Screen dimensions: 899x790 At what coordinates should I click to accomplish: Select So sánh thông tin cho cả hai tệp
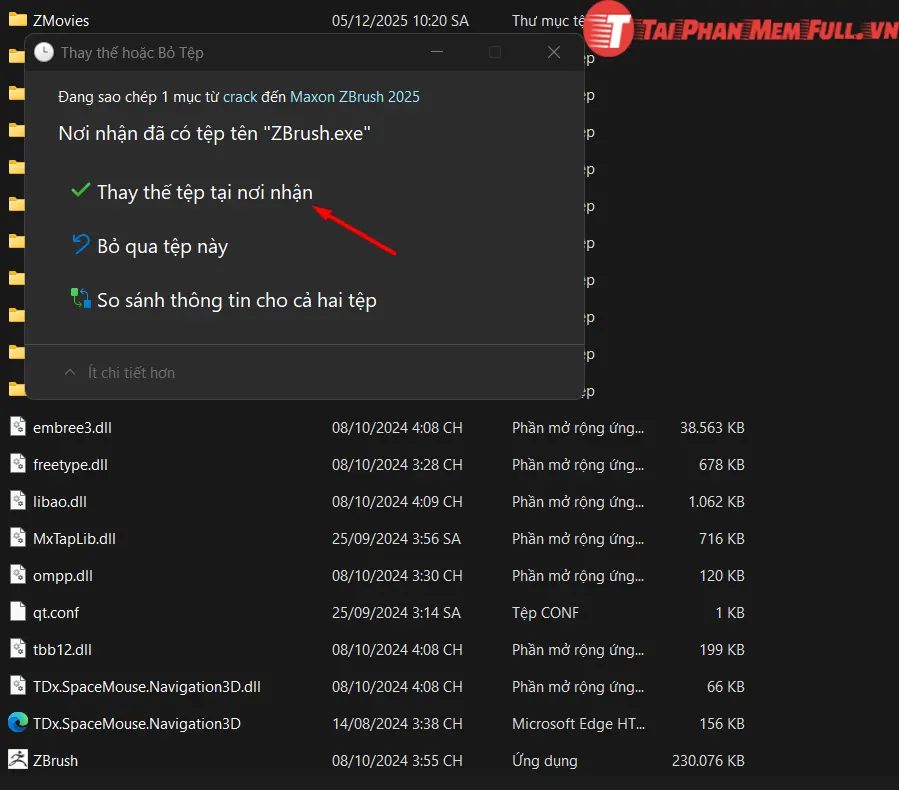pyautogui.click(x=236, y=300)
